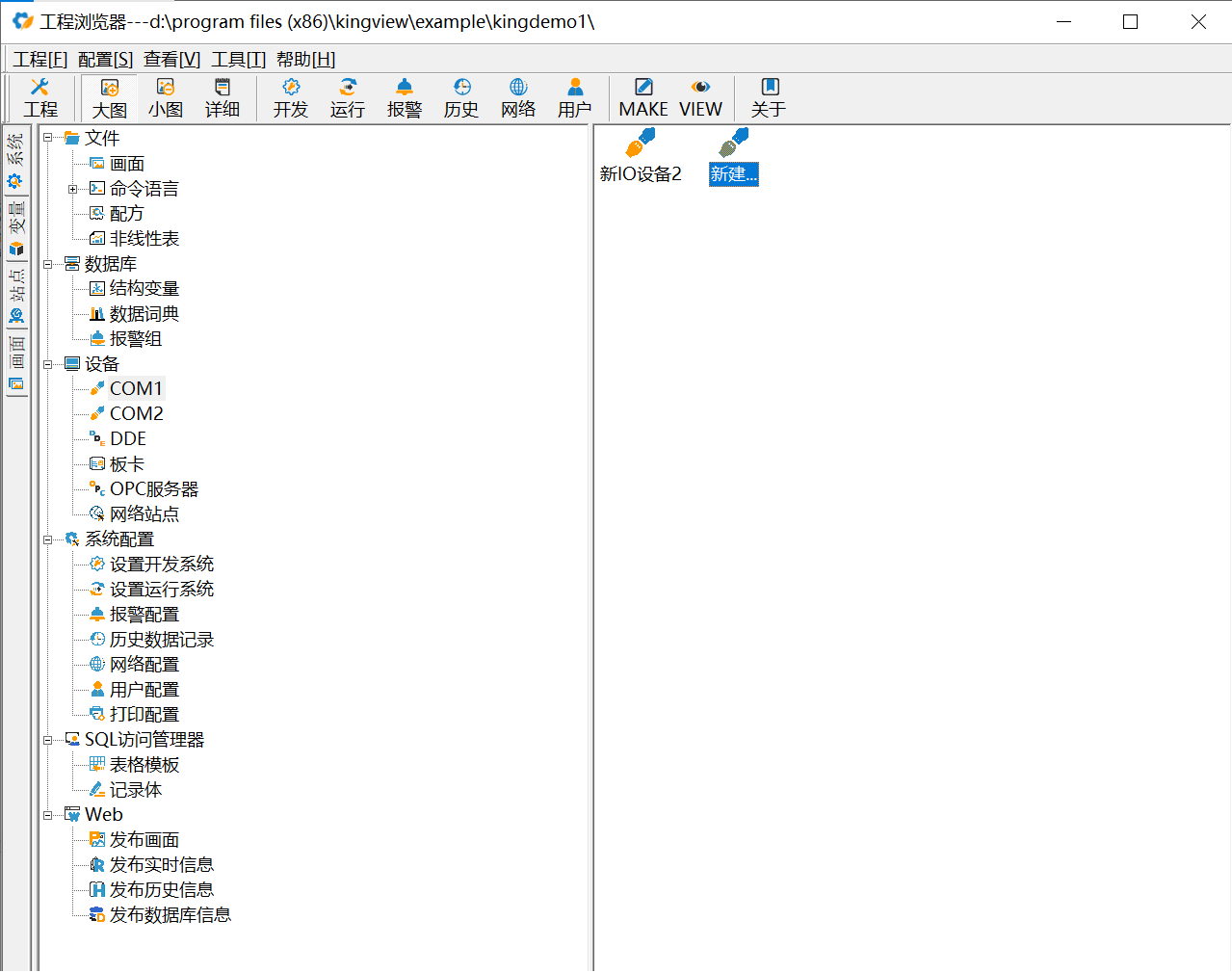
Task: Collapse the 数据库 tree node
Action: pos(47,264)
